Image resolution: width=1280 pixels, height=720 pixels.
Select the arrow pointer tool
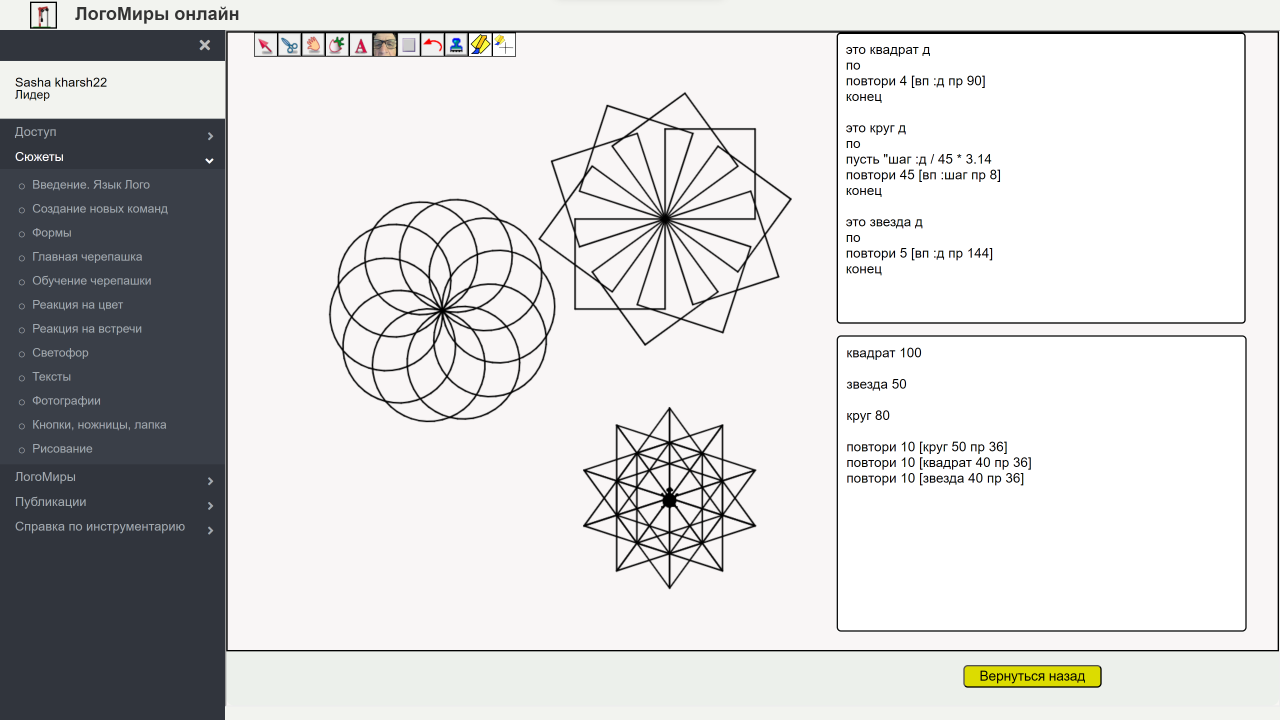[266, 45]
